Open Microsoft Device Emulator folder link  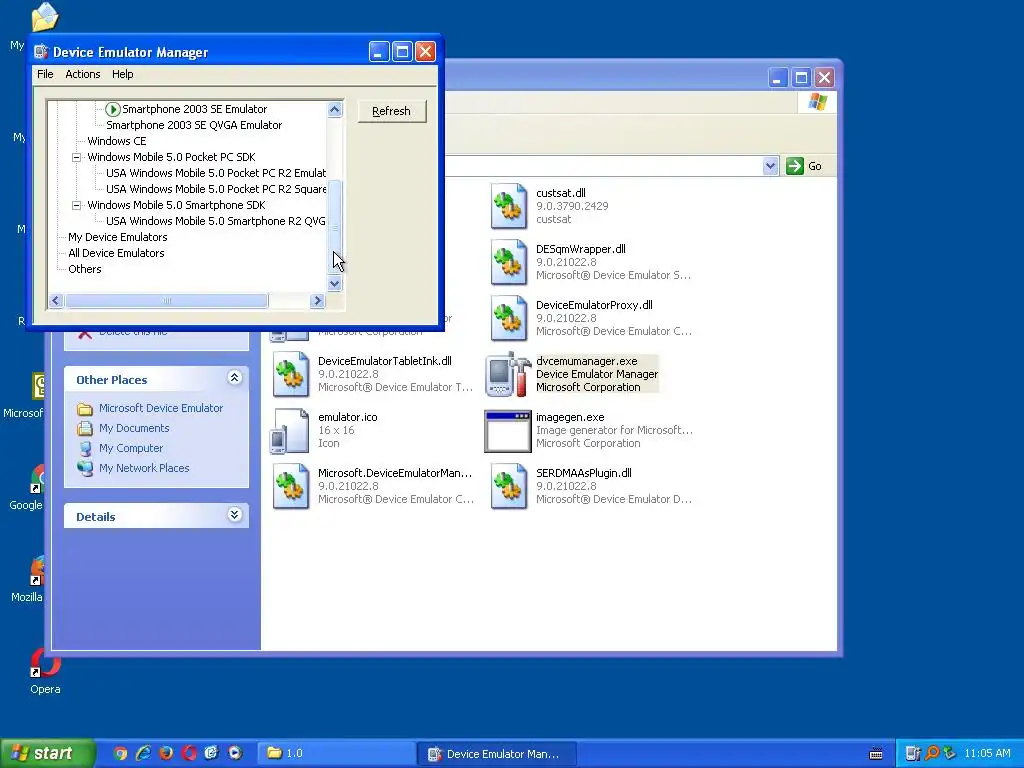[161, 408]
